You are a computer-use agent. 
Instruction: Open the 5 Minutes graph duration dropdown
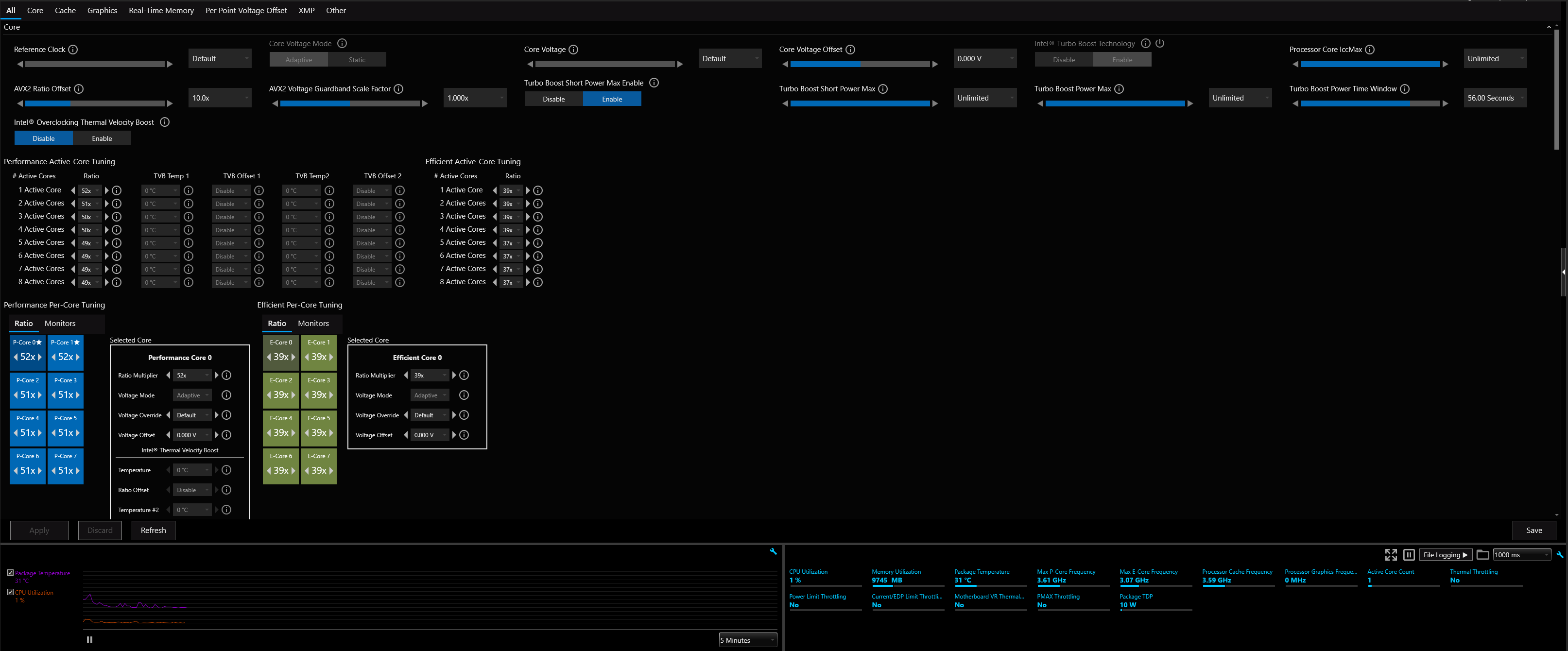coord(747,640)
